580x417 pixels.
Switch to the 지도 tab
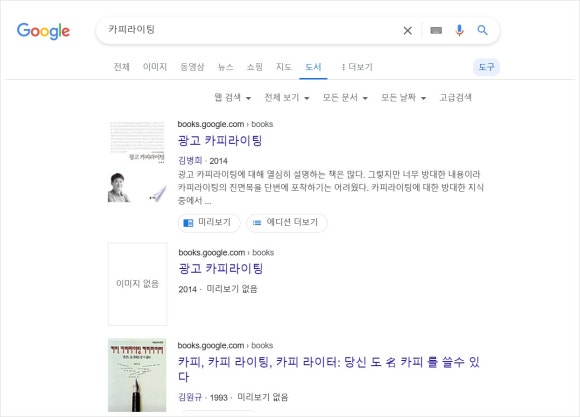tap(284, 67)
